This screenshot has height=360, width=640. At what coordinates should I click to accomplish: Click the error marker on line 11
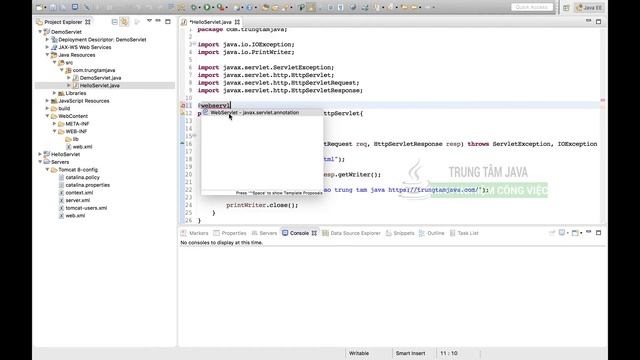(183, 105)
